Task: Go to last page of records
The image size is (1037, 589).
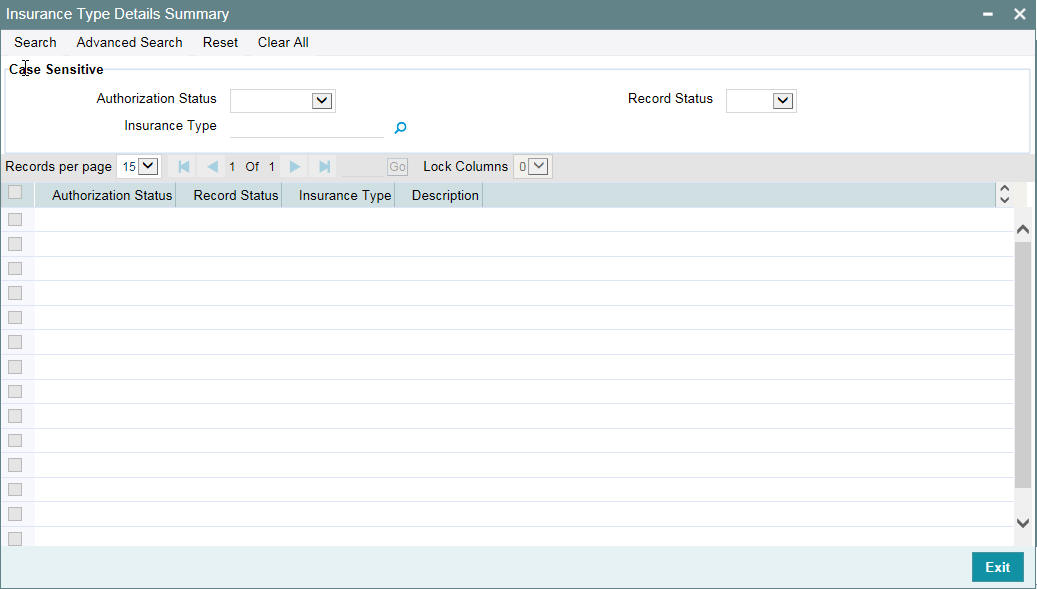Action: (324, 167)
